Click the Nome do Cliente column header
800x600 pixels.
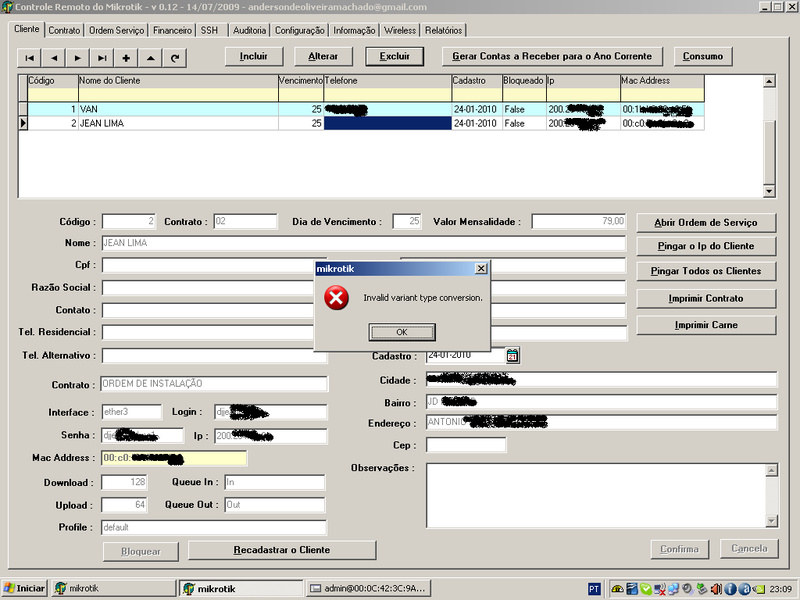click(x=178, y=81)
